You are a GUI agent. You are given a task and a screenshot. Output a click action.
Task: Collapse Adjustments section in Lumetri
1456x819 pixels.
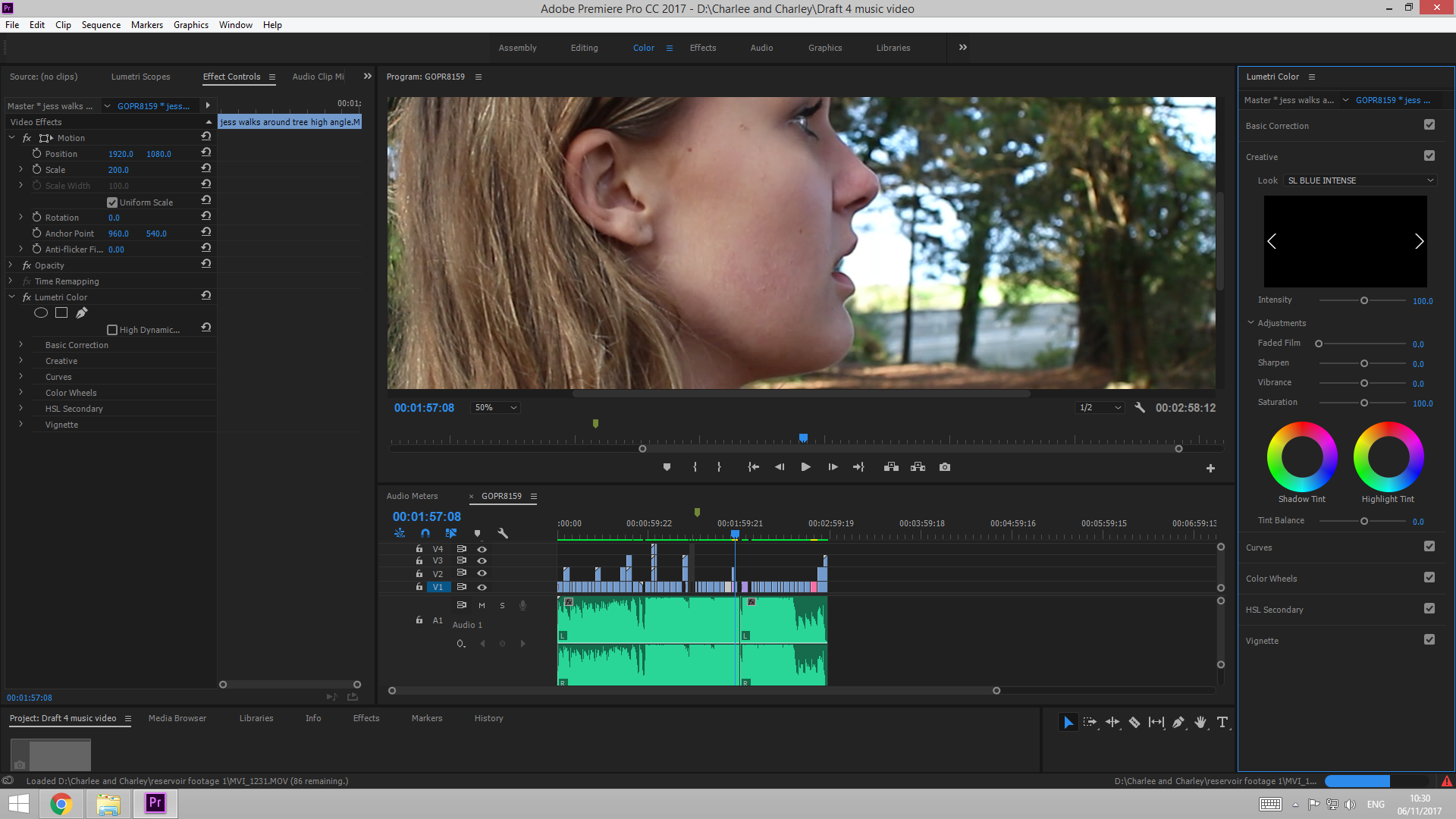coord(1251,323)
